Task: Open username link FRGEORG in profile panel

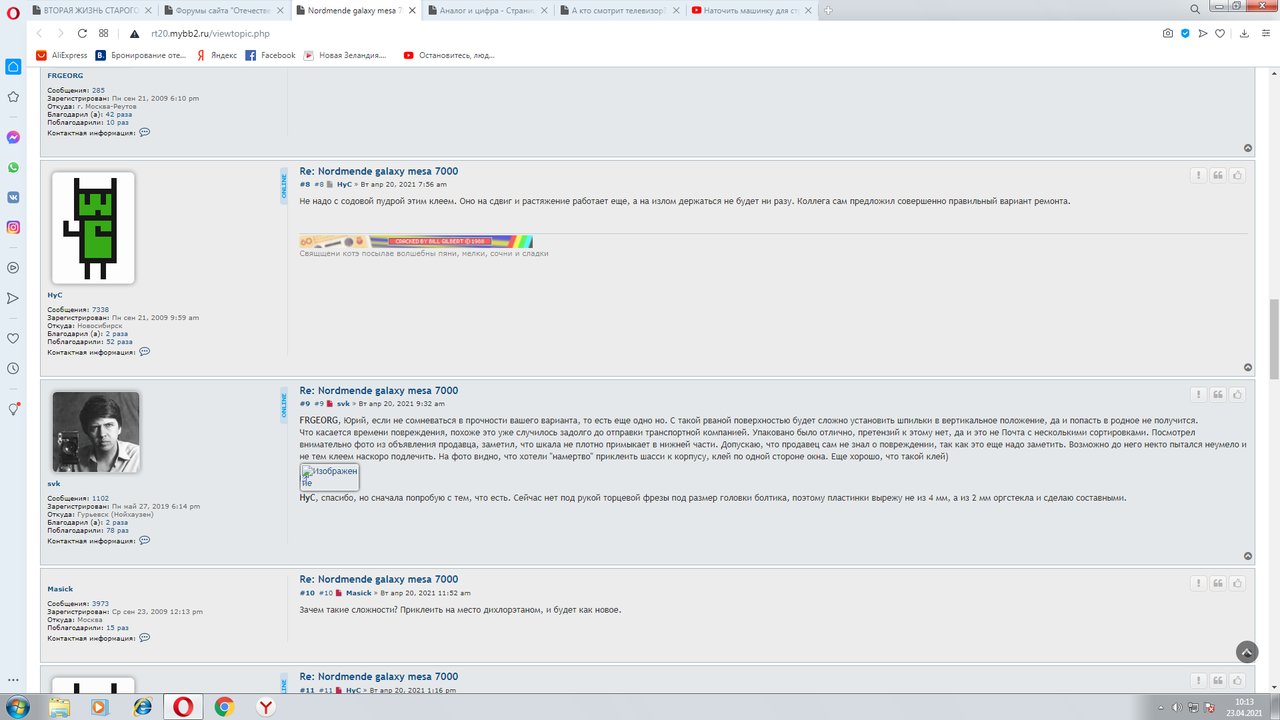Action: [65, 76]
